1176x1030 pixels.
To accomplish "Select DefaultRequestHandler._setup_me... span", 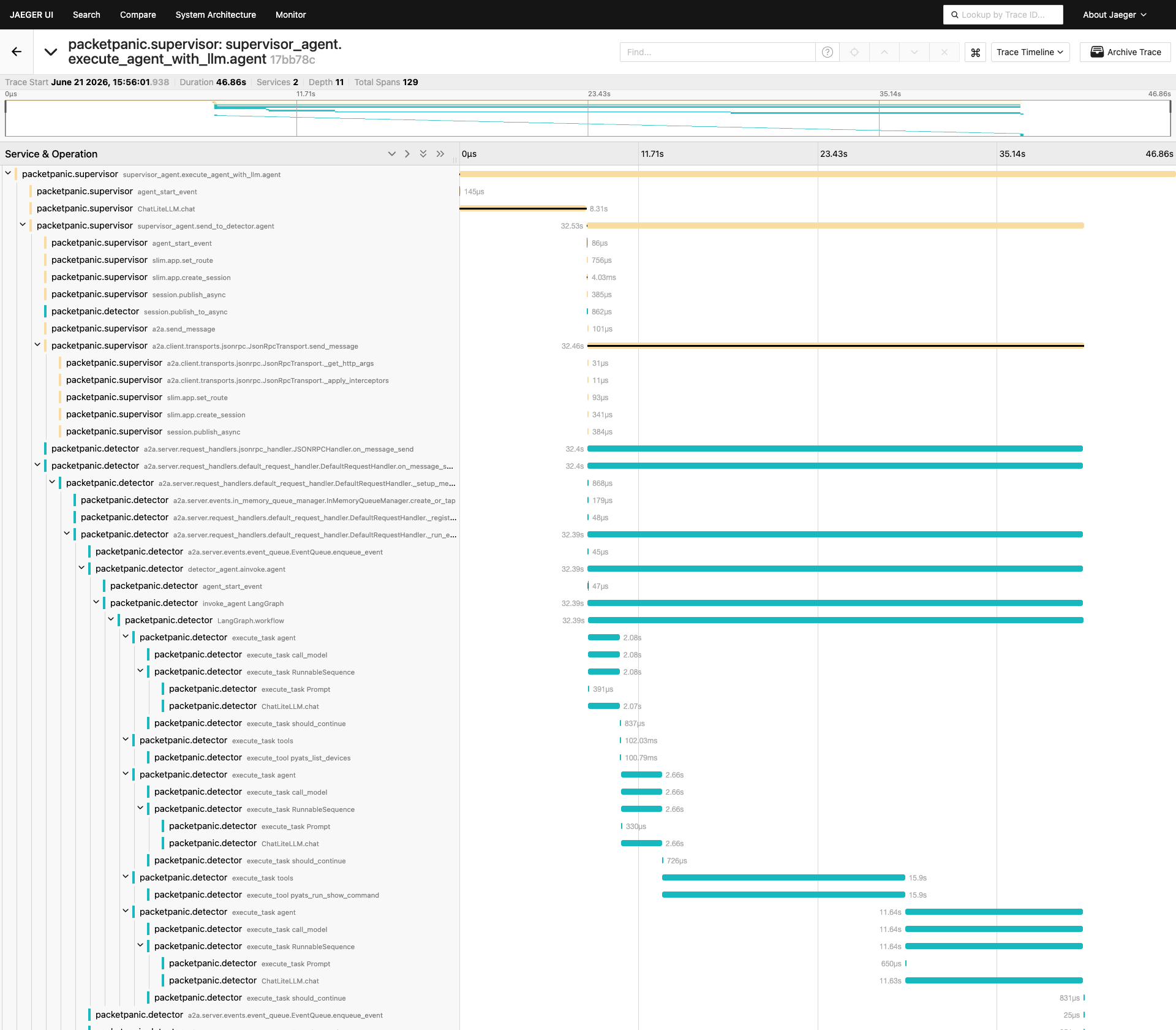I will tap(258, 483).
